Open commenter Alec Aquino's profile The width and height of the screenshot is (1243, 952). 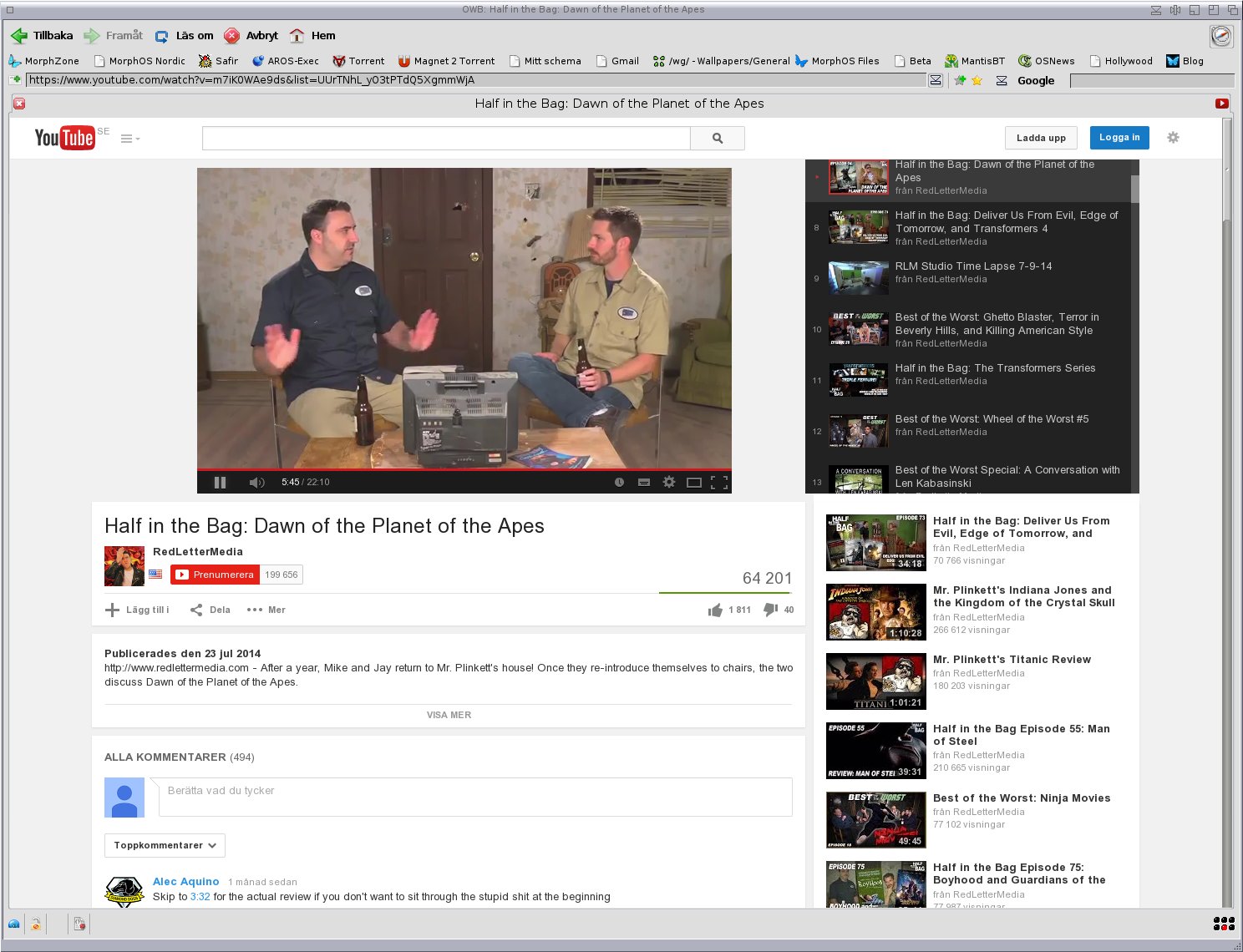tap(186, 882)
